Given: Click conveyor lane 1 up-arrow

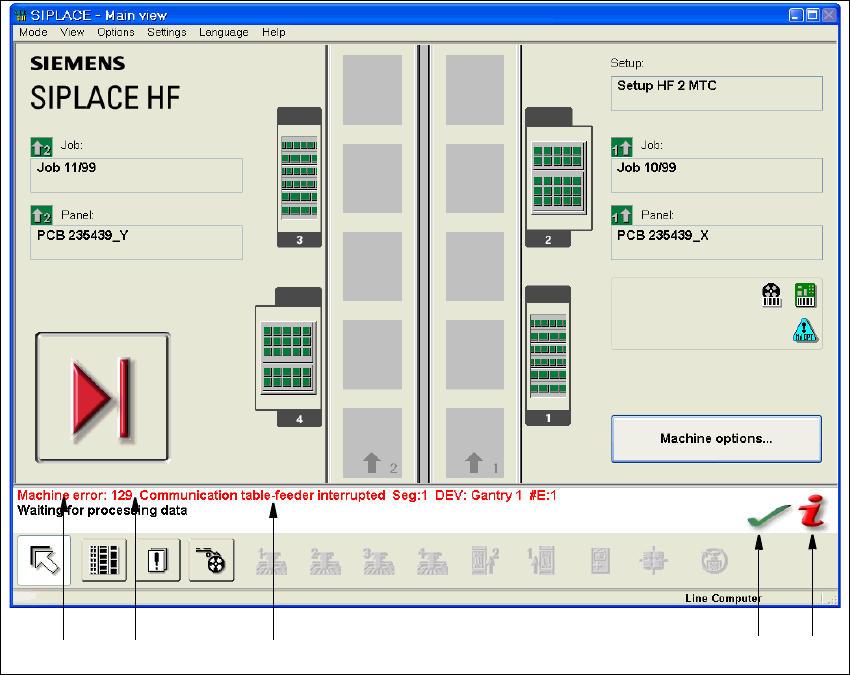Looking at the screenshot, I should [x=474, y=463].
